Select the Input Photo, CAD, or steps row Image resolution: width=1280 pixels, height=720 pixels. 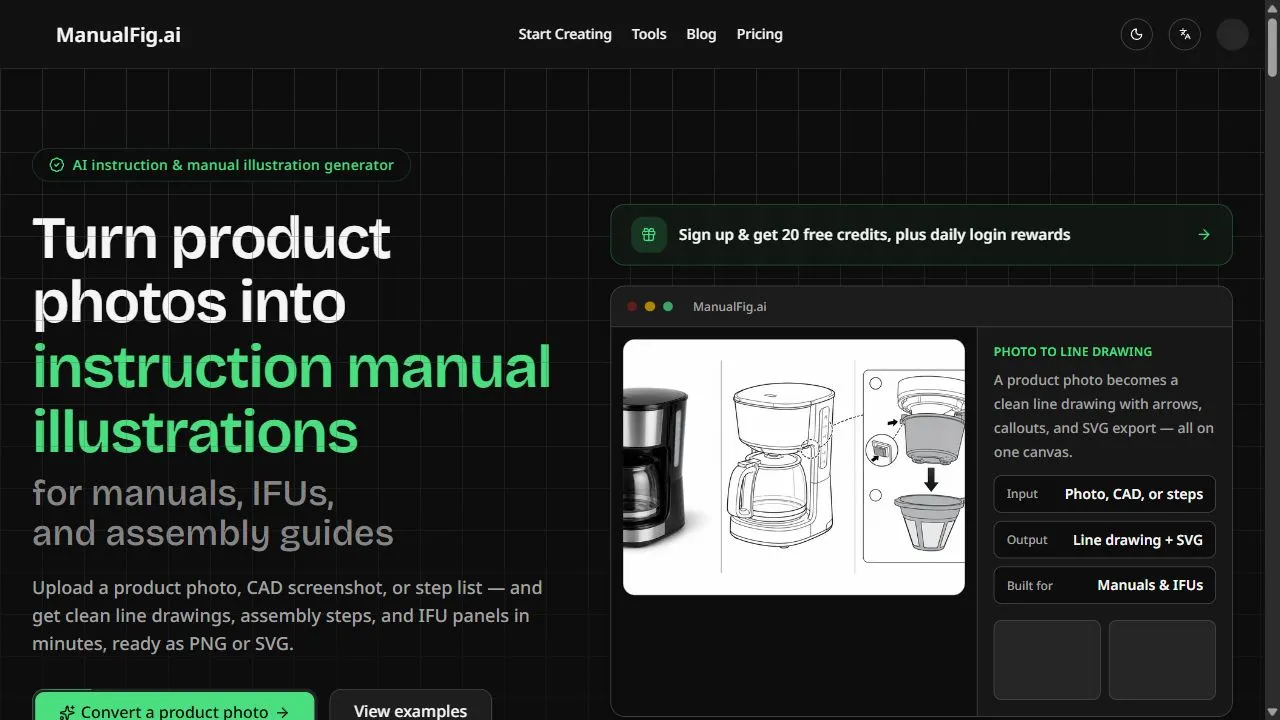point(1104,494)
